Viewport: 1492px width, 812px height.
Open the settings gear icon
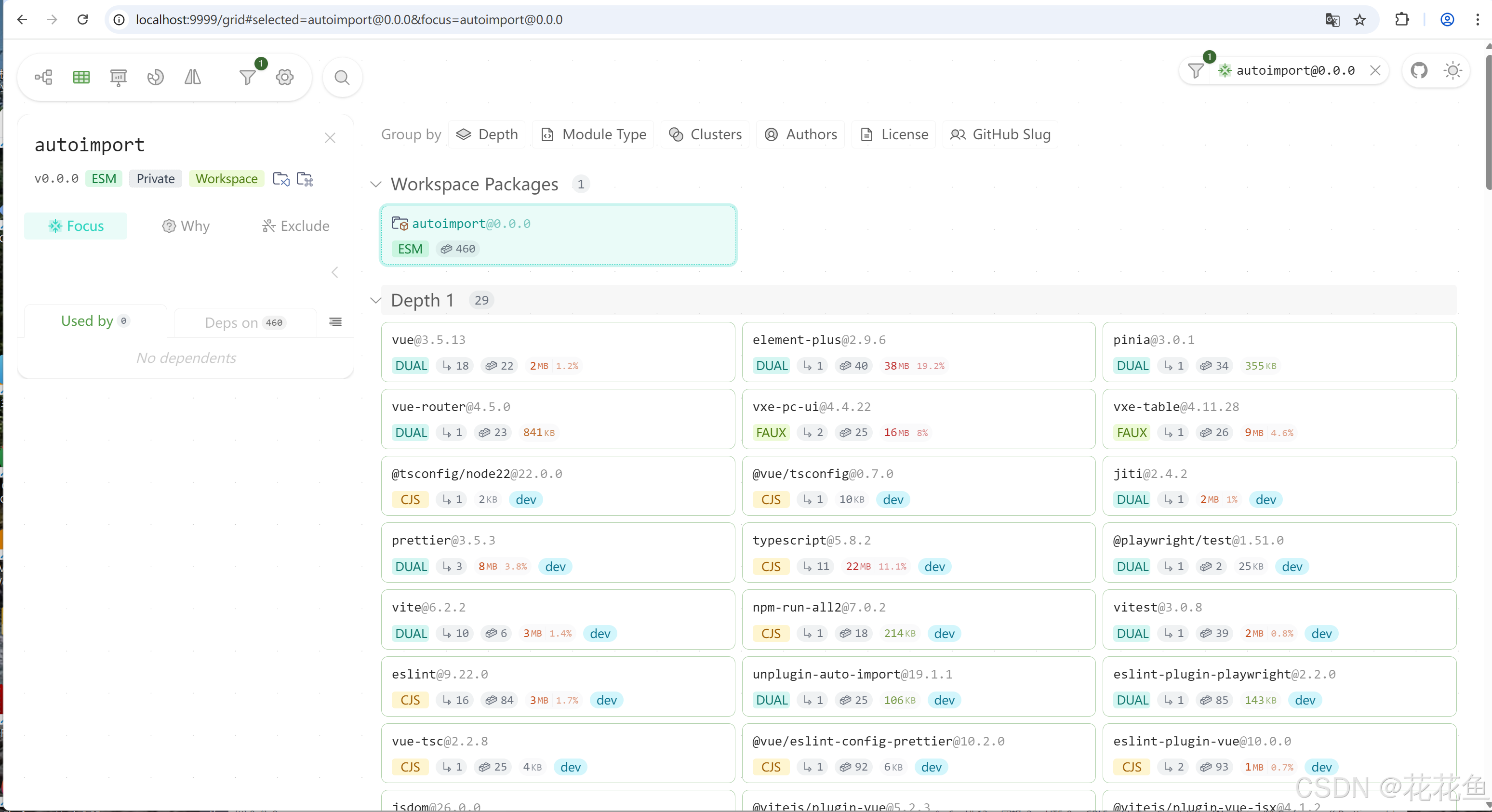point(284,77)
